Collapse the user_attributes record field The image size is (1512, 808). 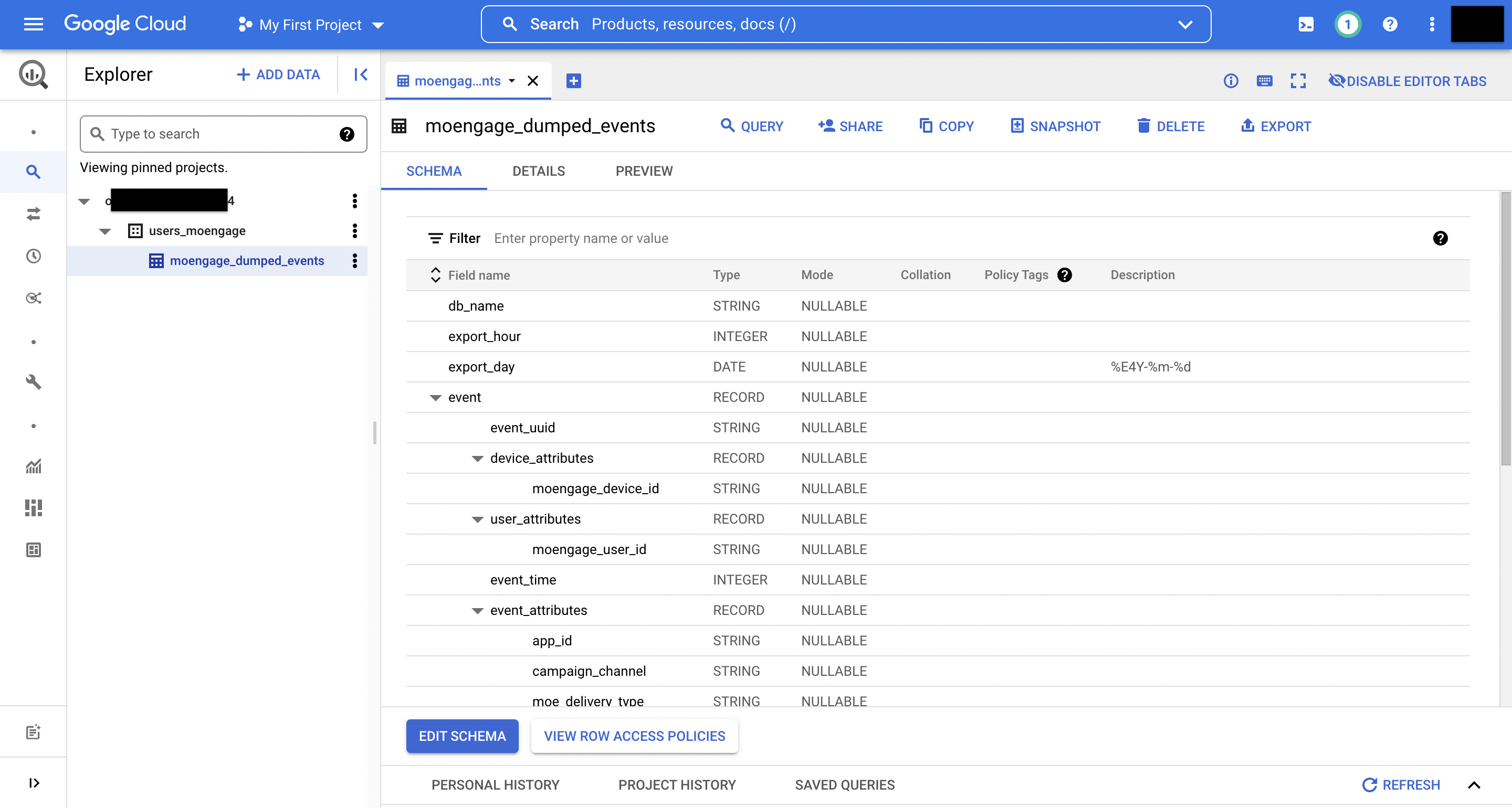tap(477, 519)
